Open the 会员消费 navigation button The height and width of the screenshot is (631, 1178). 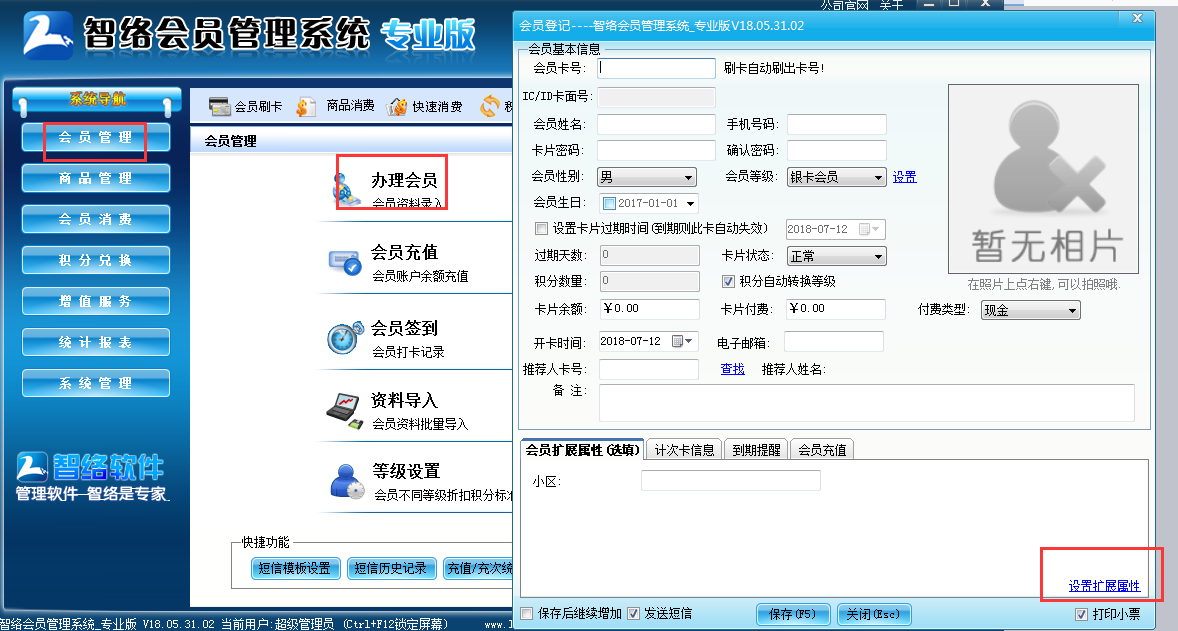click(x=95, y=219)
